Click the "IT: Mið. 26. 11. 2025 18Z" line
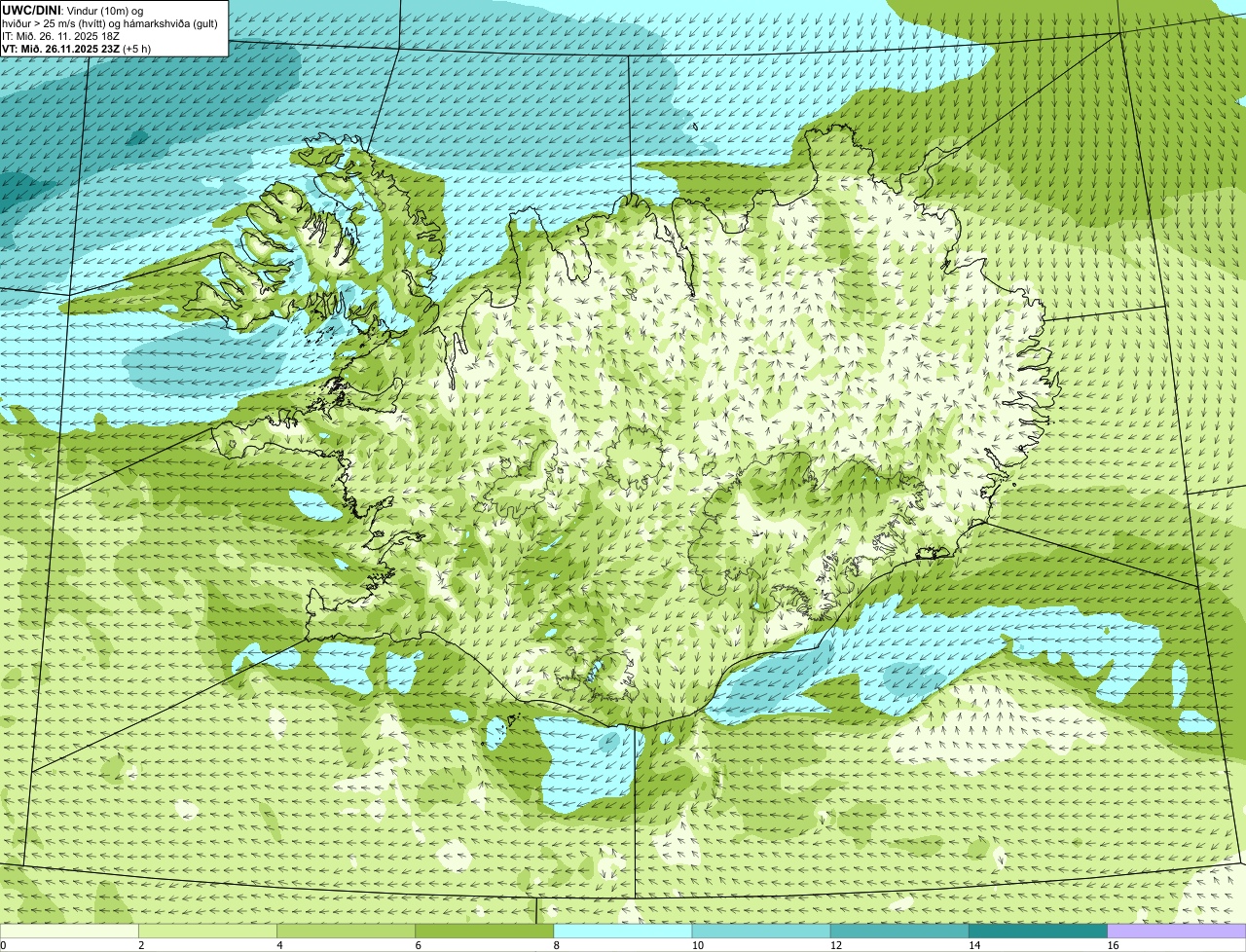The width and height of the screenshot is (1246, 952). pos(60,35)
